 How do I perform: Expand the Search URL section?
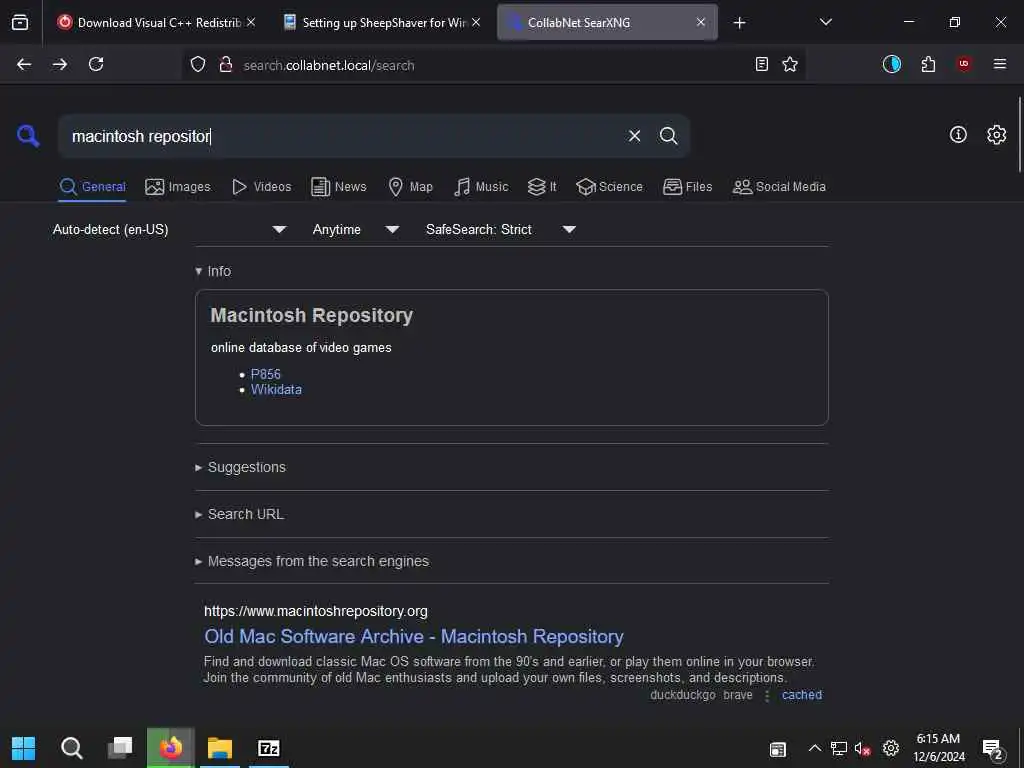(x=239, y=514)
